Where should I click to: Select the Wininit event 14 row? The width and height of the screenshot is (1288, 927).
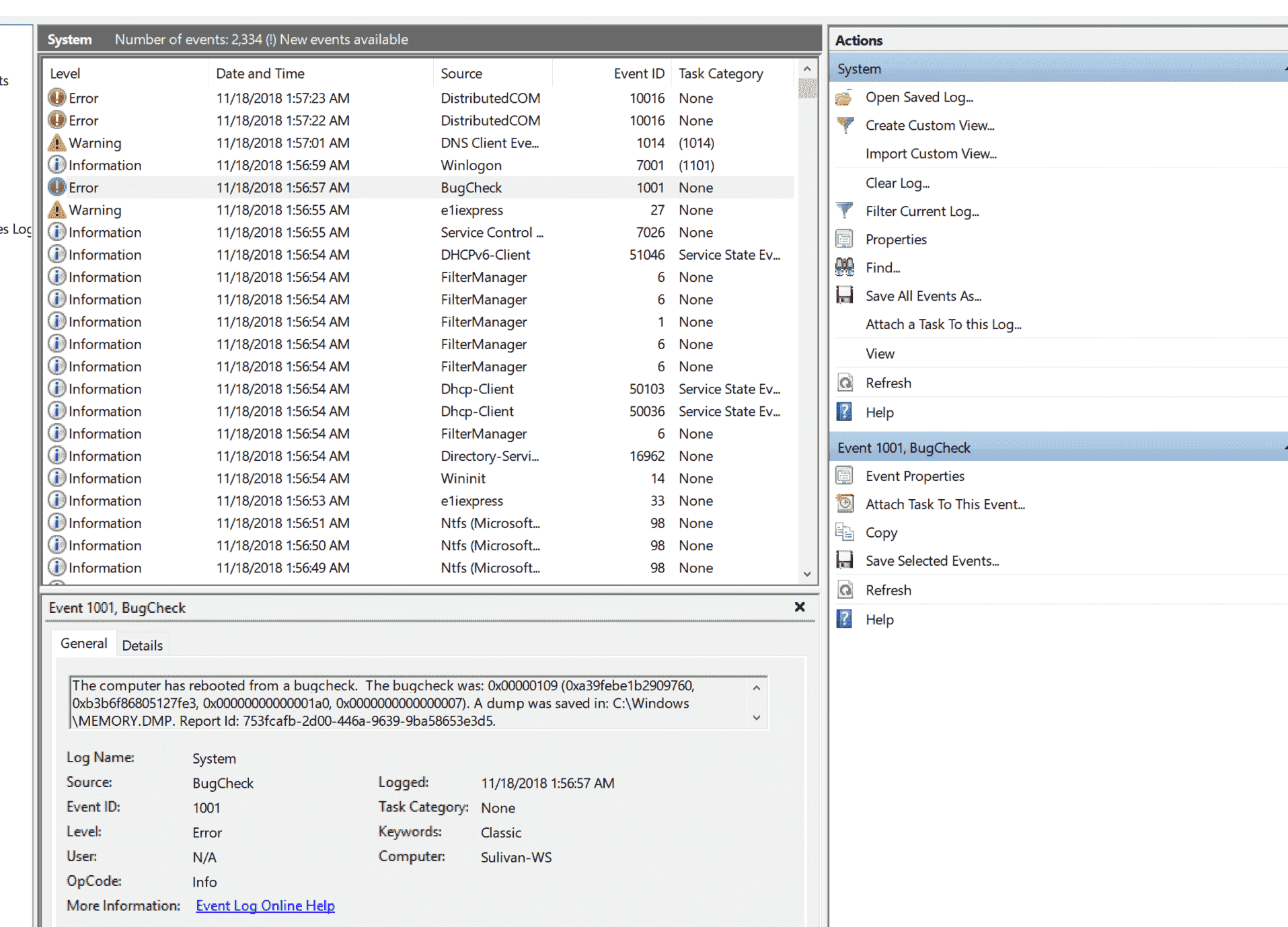click(x=420, y=478)
